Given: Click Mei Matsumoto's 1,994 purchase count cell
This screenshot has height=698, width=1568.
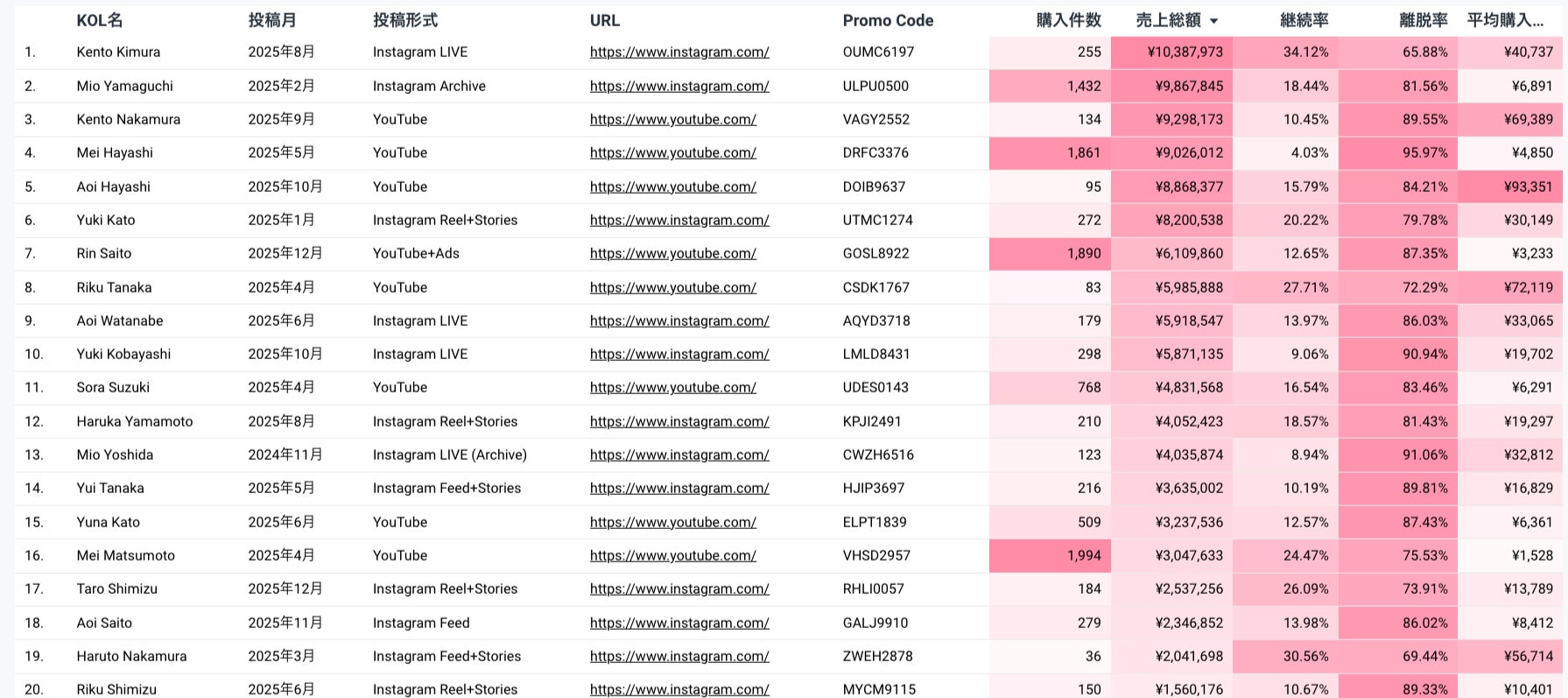Looking at the screenshot, I should tap(1083, 555).
